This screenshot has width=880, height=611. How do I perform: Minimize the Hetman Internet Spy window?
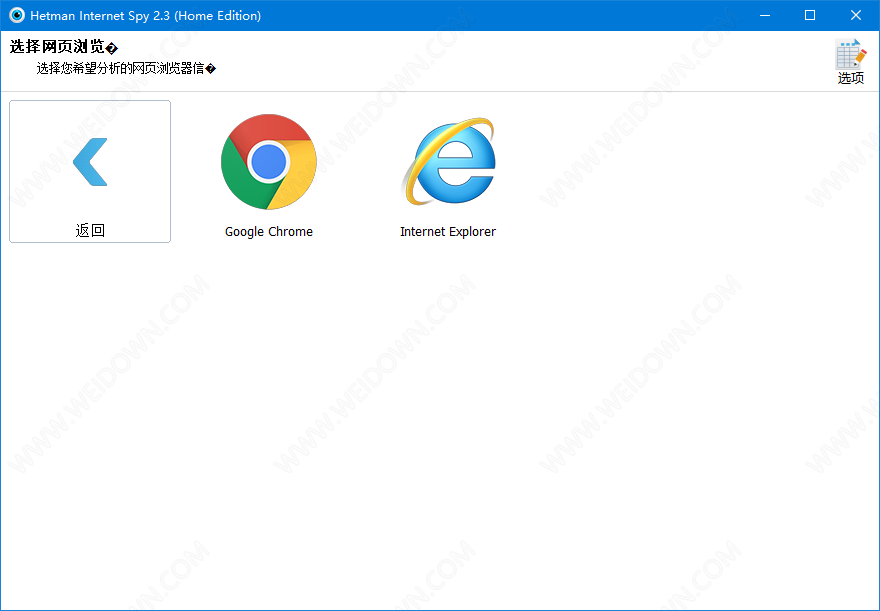(x=764, y=15)
